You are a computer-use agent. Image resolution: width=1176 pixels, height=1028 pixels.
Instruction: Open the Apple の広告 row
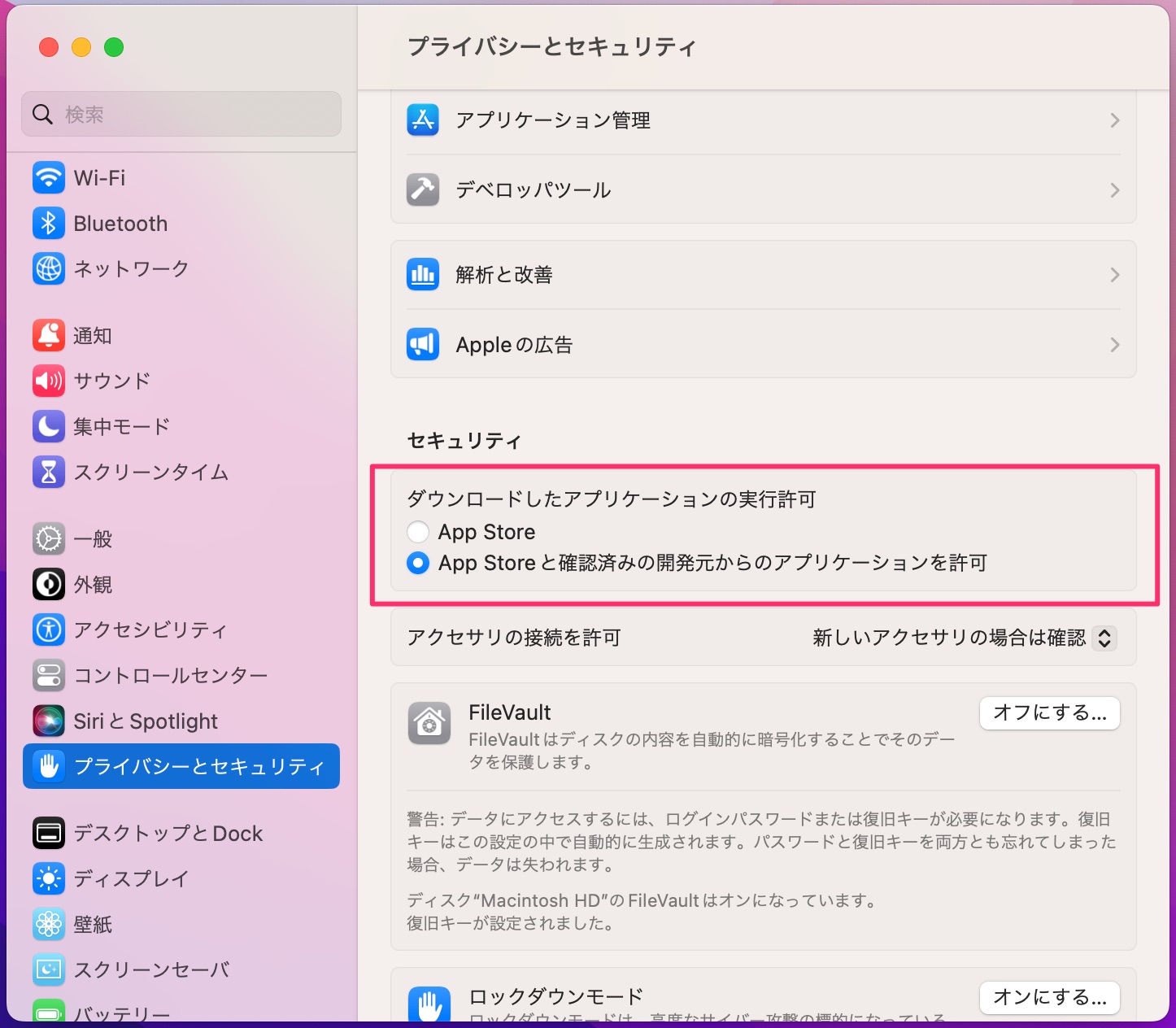[x=764, y=345]
